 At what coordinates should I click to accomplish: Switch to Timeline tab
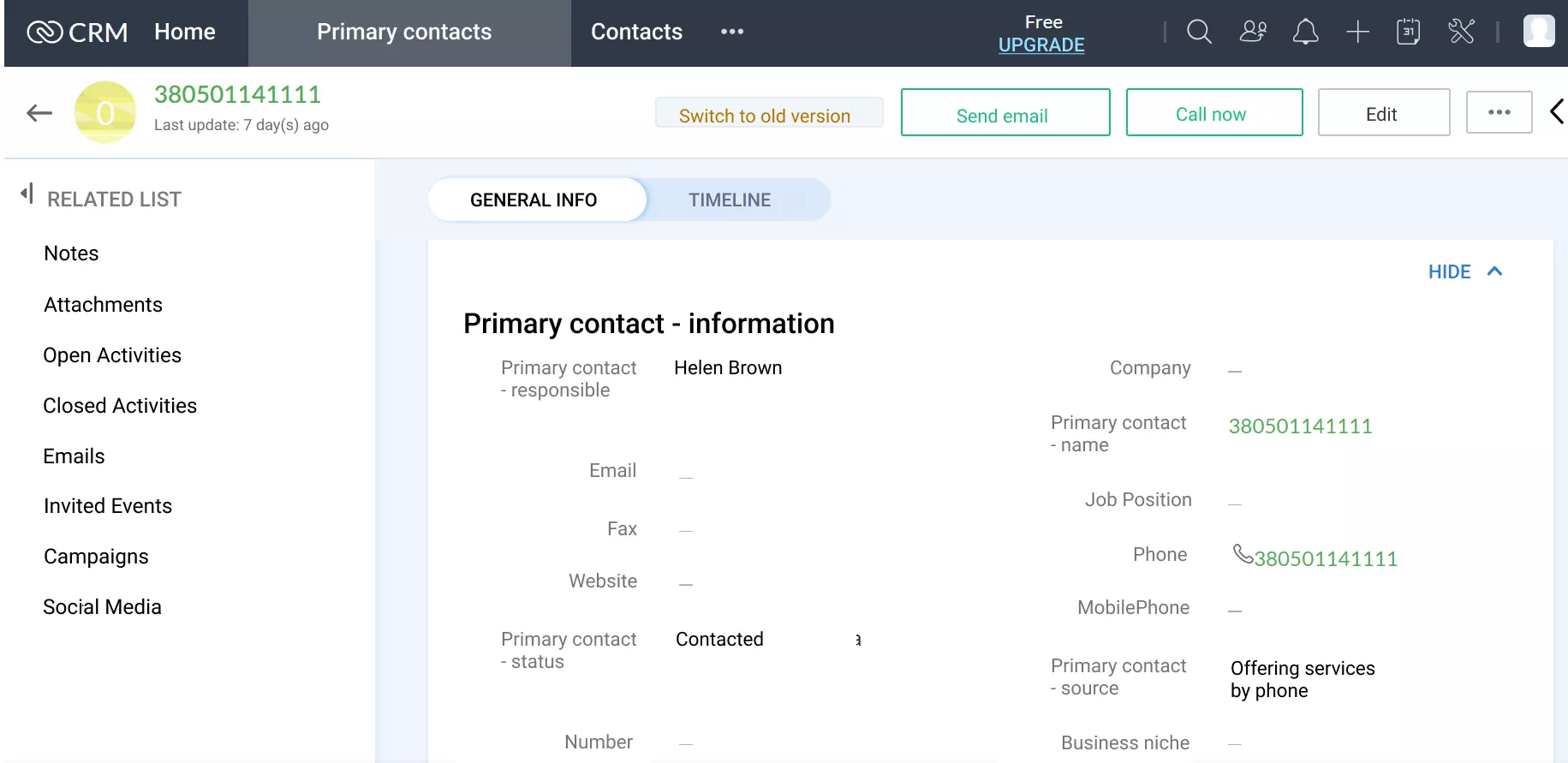tap(730, 200)
